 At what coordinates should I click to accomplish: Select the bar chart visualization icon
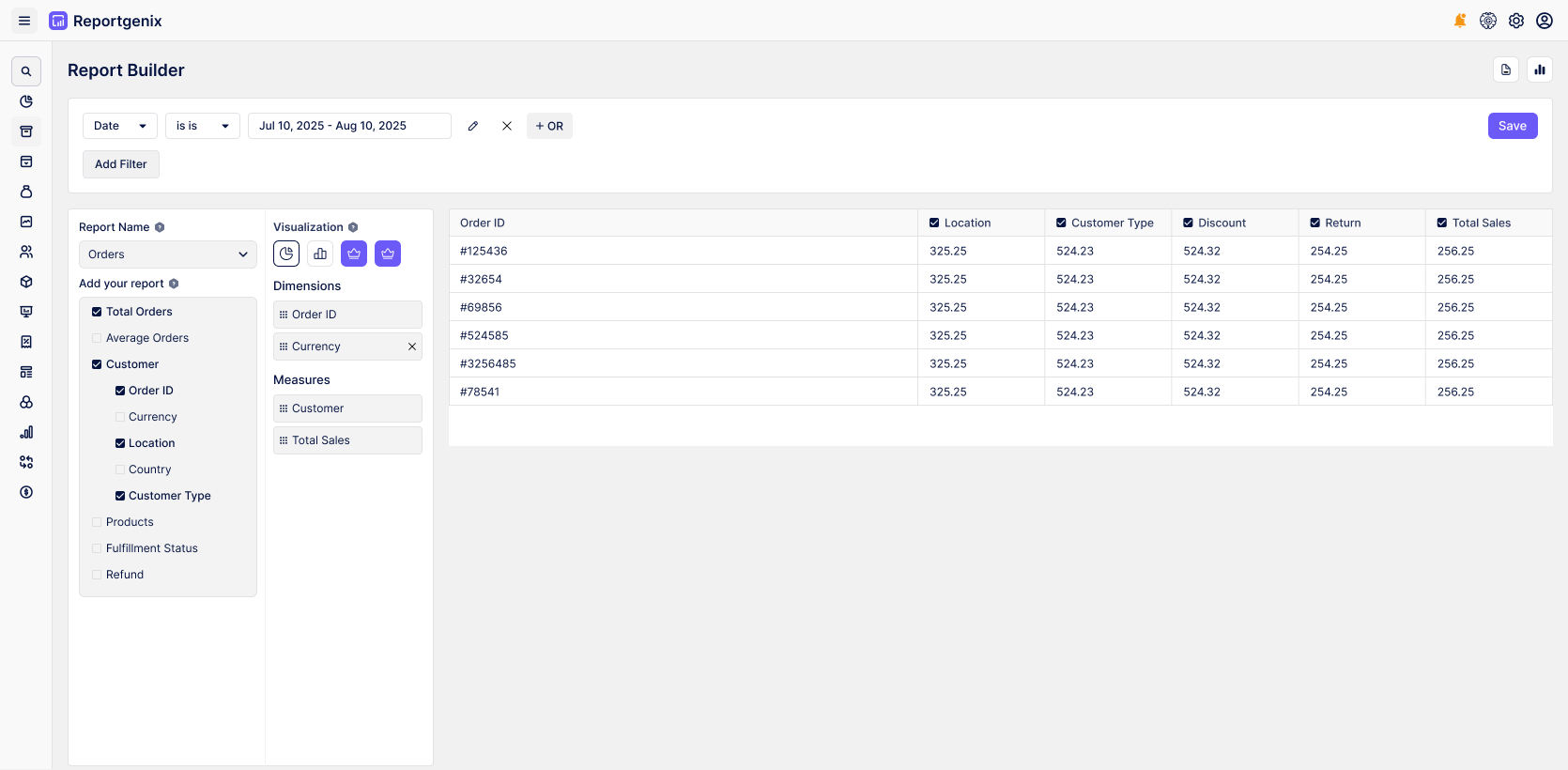[320, 254]
